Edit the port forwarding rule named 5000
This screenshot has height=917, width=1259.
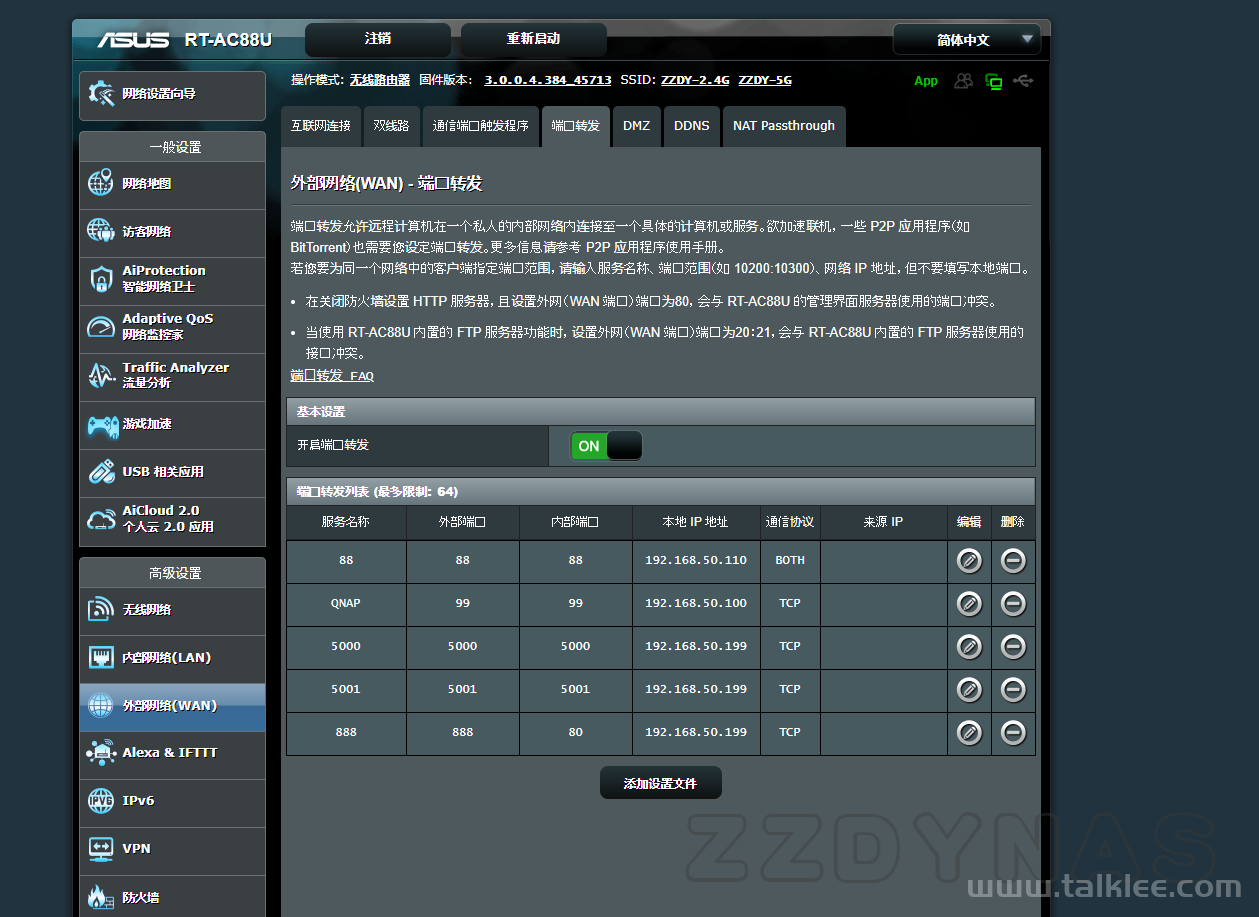(969, 647)
